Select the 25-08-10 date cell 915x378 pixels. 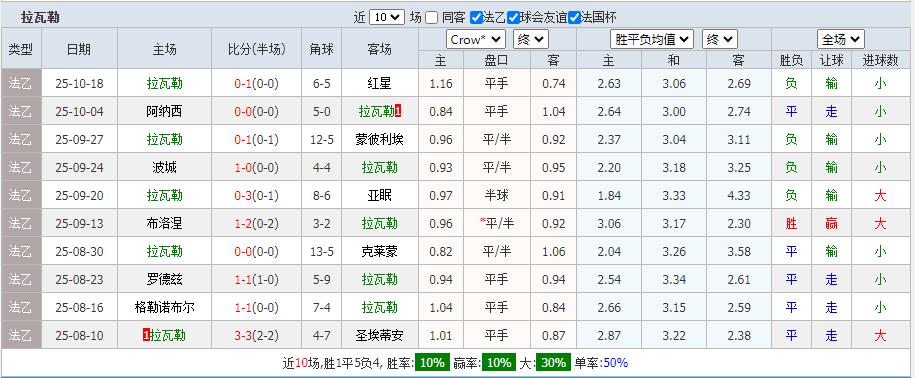[79, 335]
